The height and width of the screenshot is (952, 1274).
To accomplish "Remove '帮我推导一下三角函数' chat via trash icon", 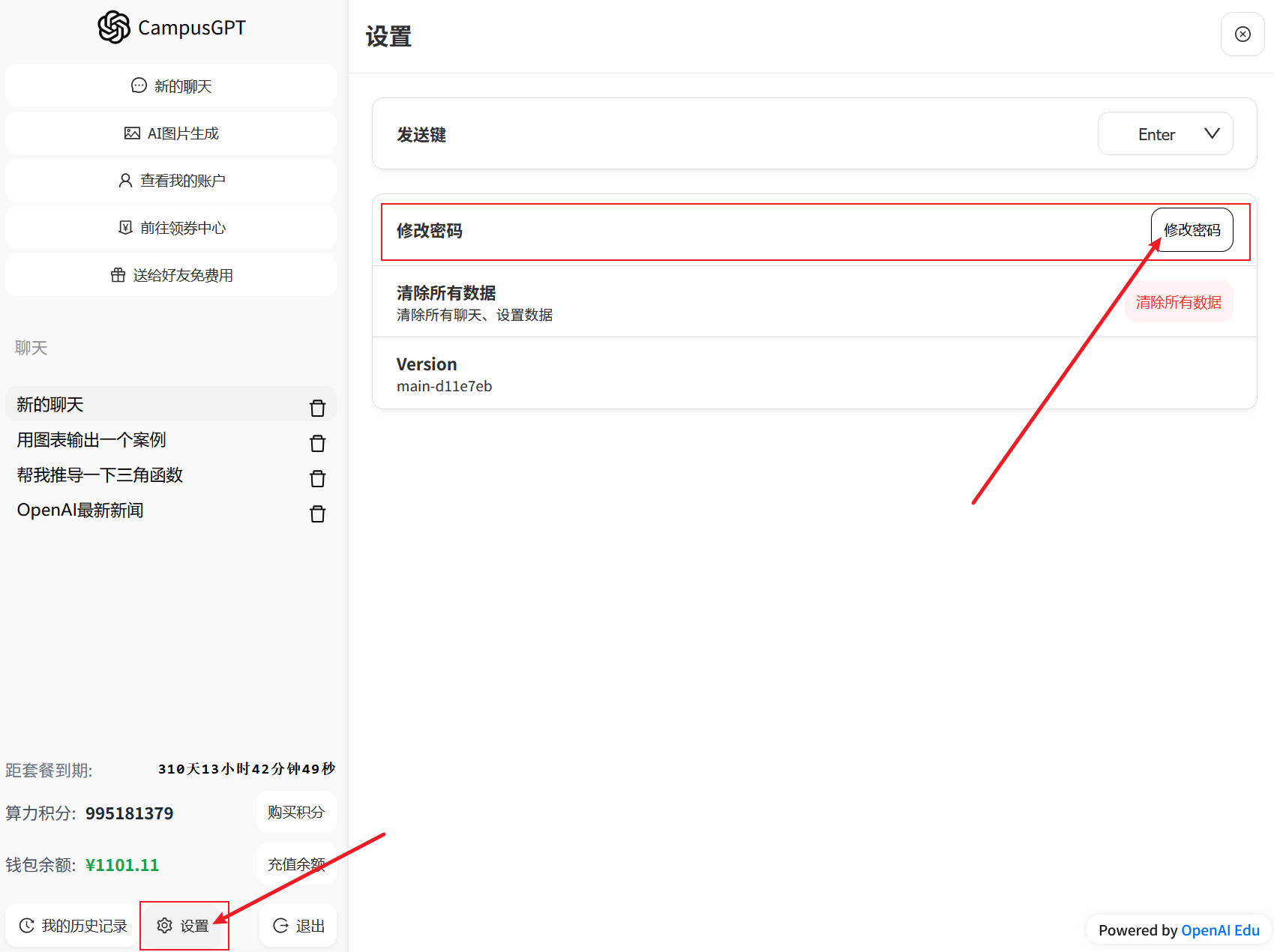I will (317, 478).
